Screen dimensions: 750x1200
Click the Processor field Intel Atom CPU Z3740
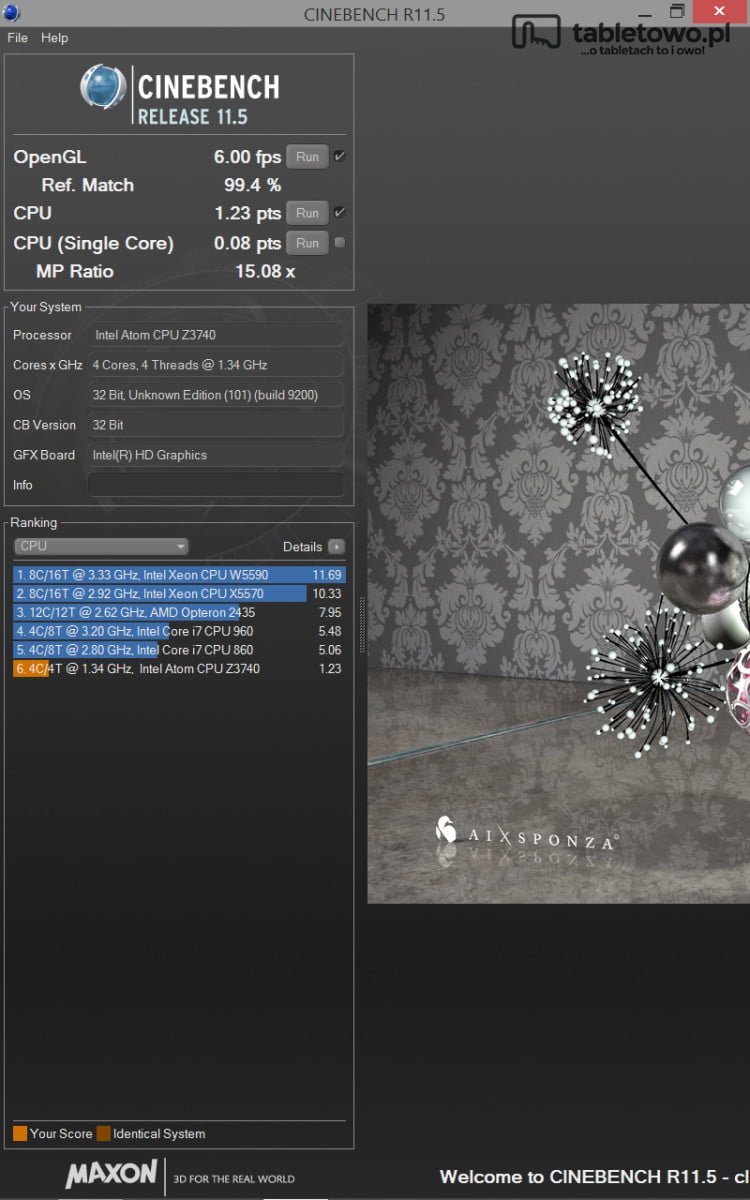pos(216,335)
